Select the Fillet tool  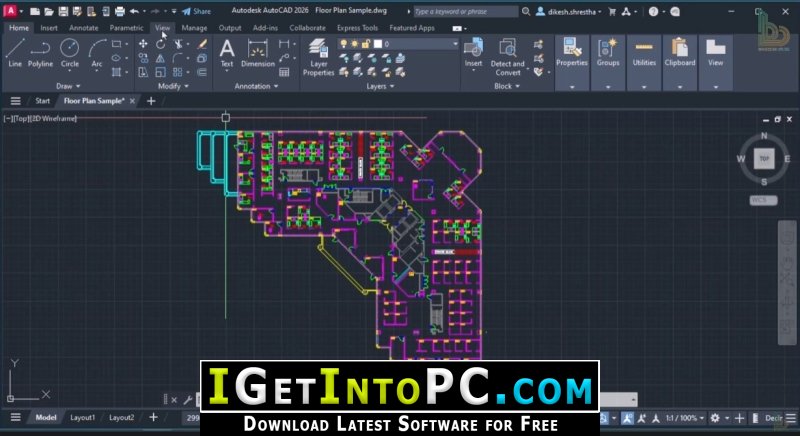coord(178,58)
